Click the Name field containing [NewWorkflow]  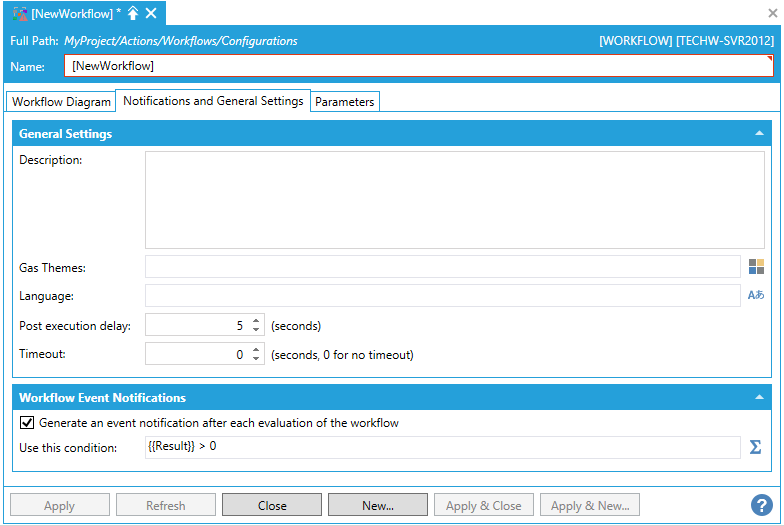[418, 66]
